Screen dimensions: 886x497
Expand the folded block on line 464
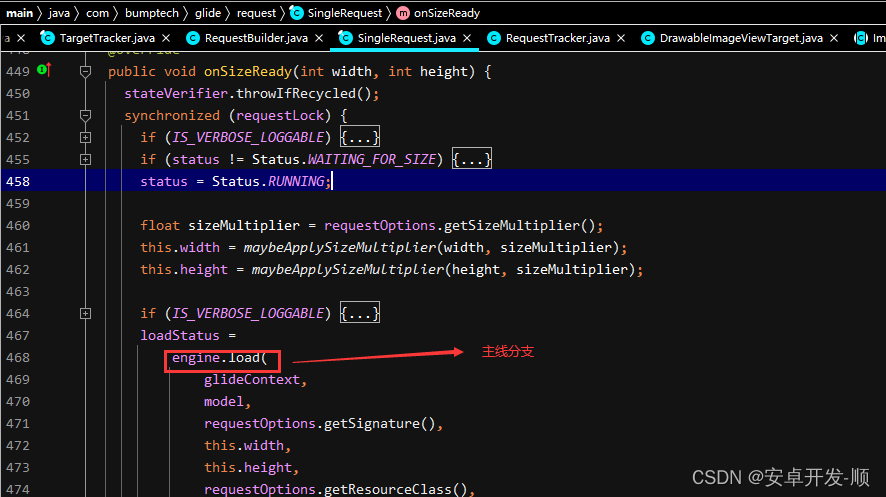[86, 313]
